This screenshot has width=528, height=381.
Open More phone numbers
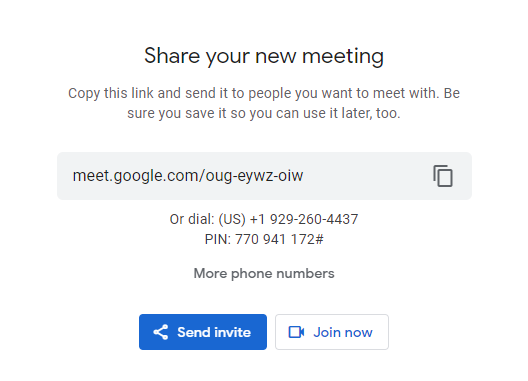click(264, 274)
